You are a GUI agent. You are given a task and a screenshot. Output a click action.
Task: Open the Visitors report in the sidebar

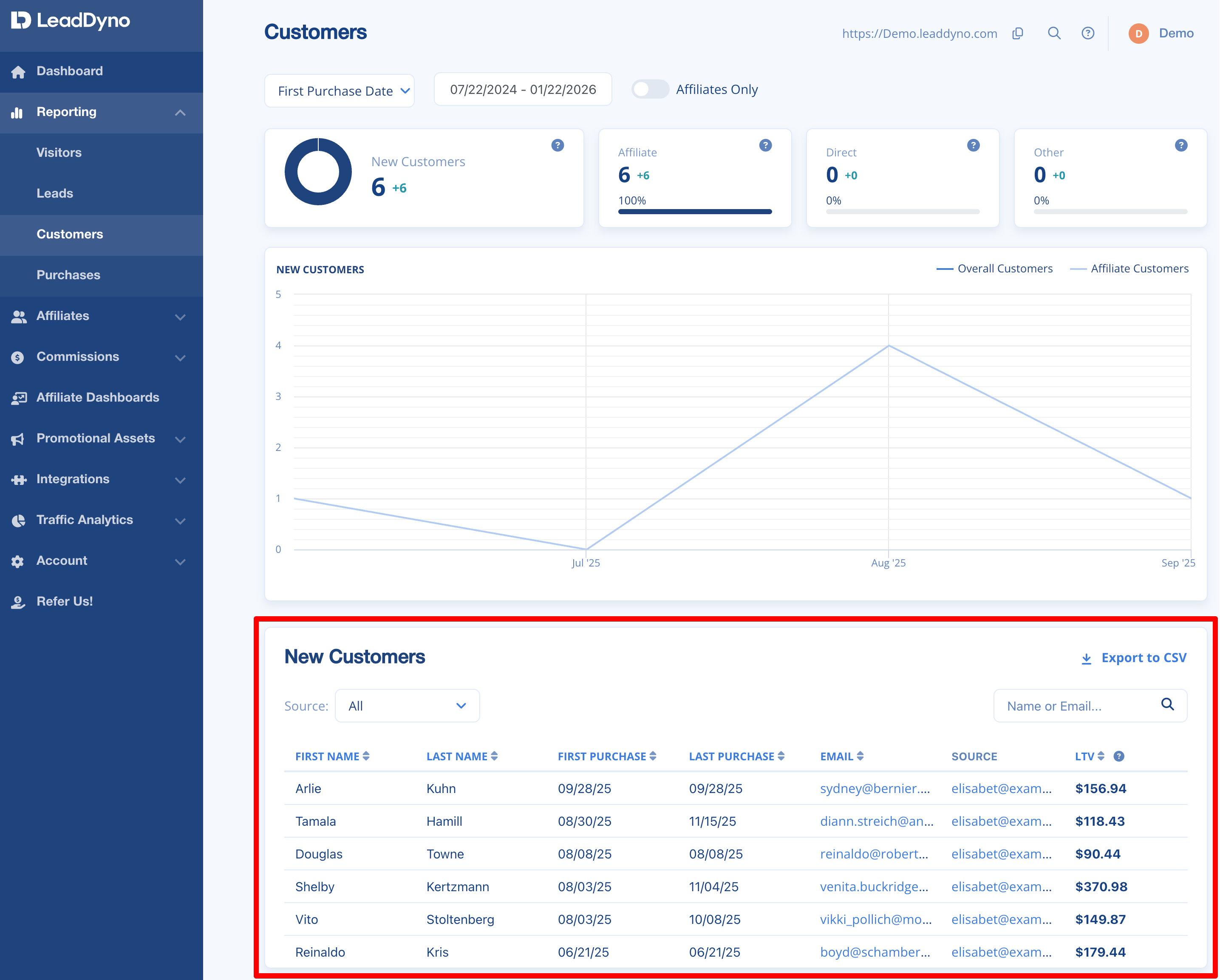coord(59,153)
